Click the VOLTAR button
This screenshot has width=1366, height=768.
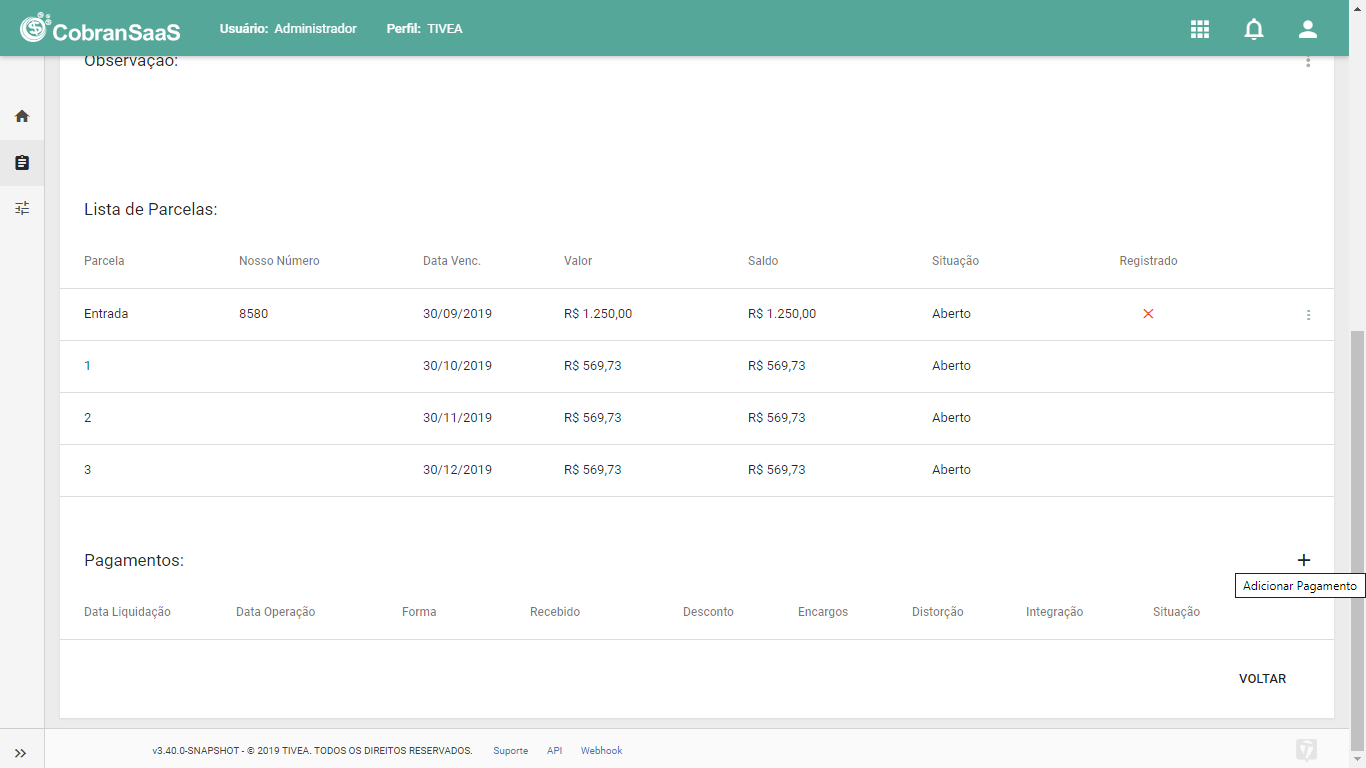point(1262,679)
